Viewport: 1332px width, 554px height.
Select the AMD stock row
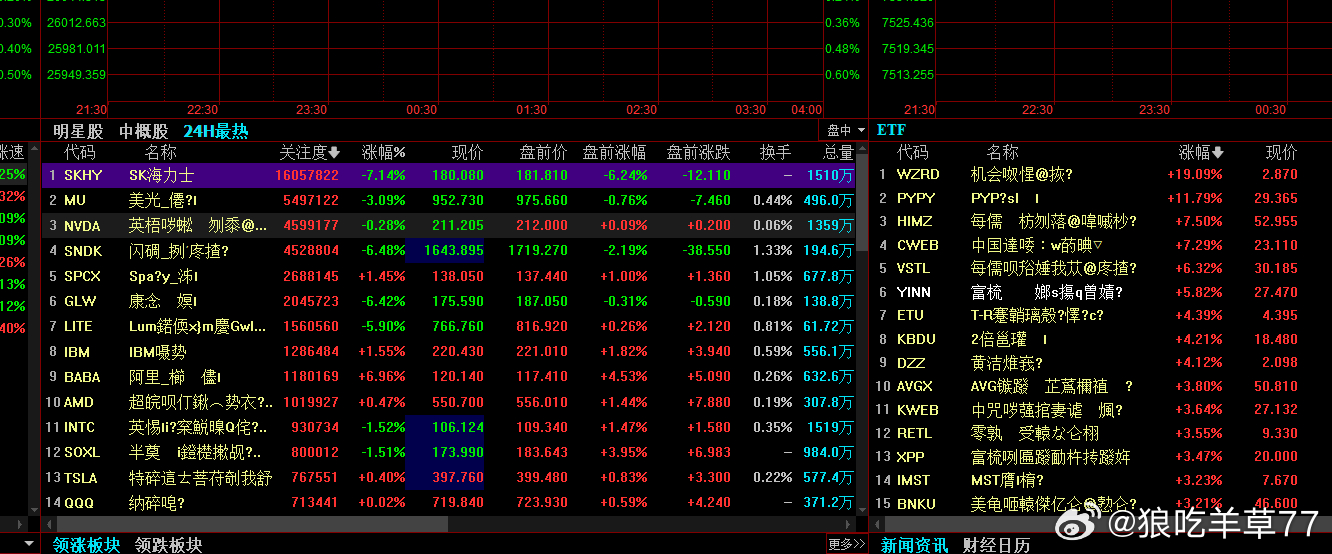(449, 402)
